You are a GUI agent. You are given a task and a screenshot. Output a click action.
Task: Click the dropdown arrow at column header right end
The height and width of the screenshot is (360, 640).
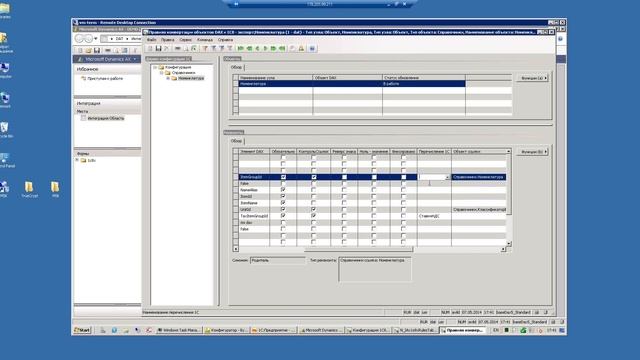pos(509,151)
